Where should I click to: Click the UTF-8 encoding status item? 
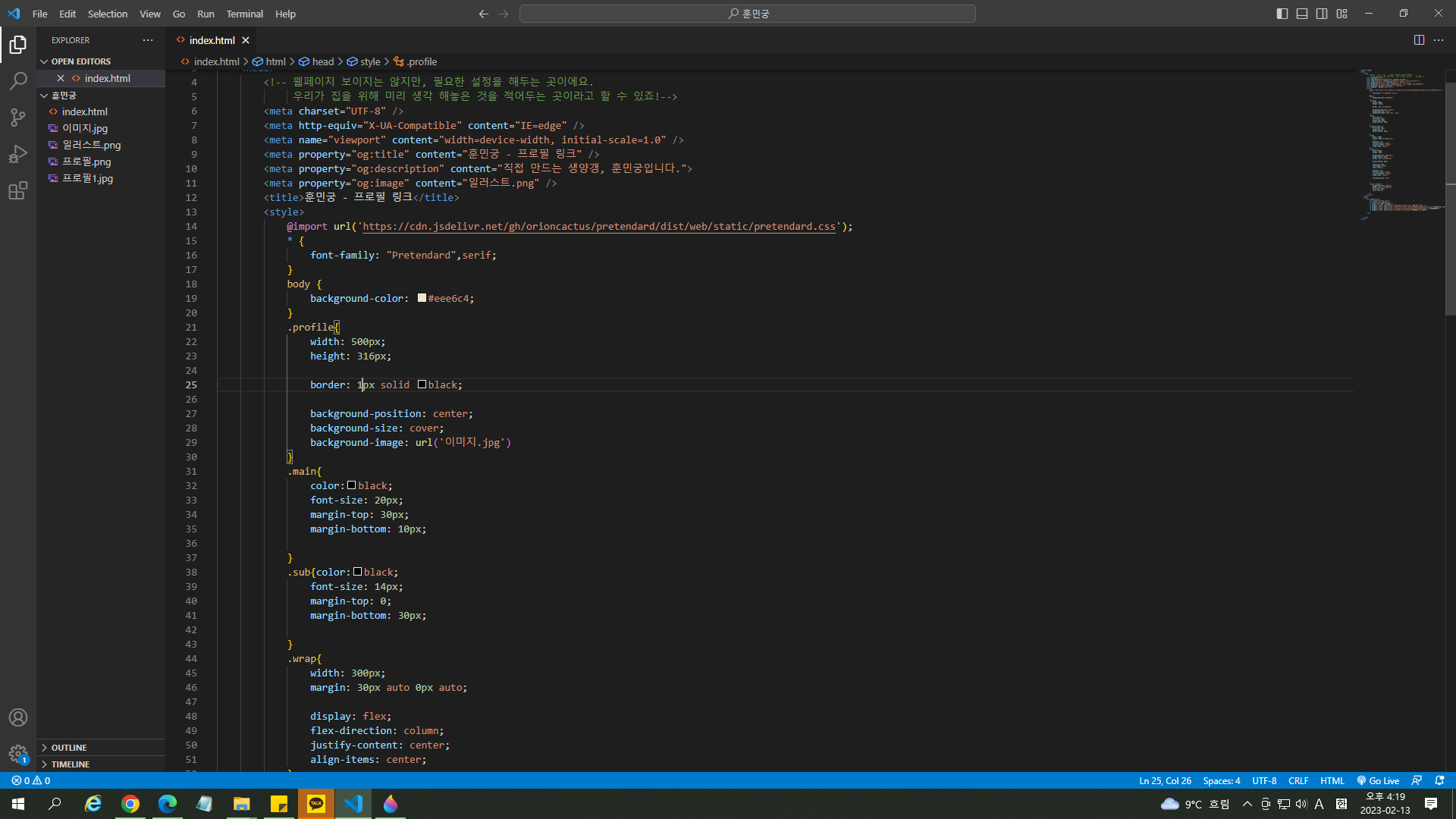point(1264,780)
